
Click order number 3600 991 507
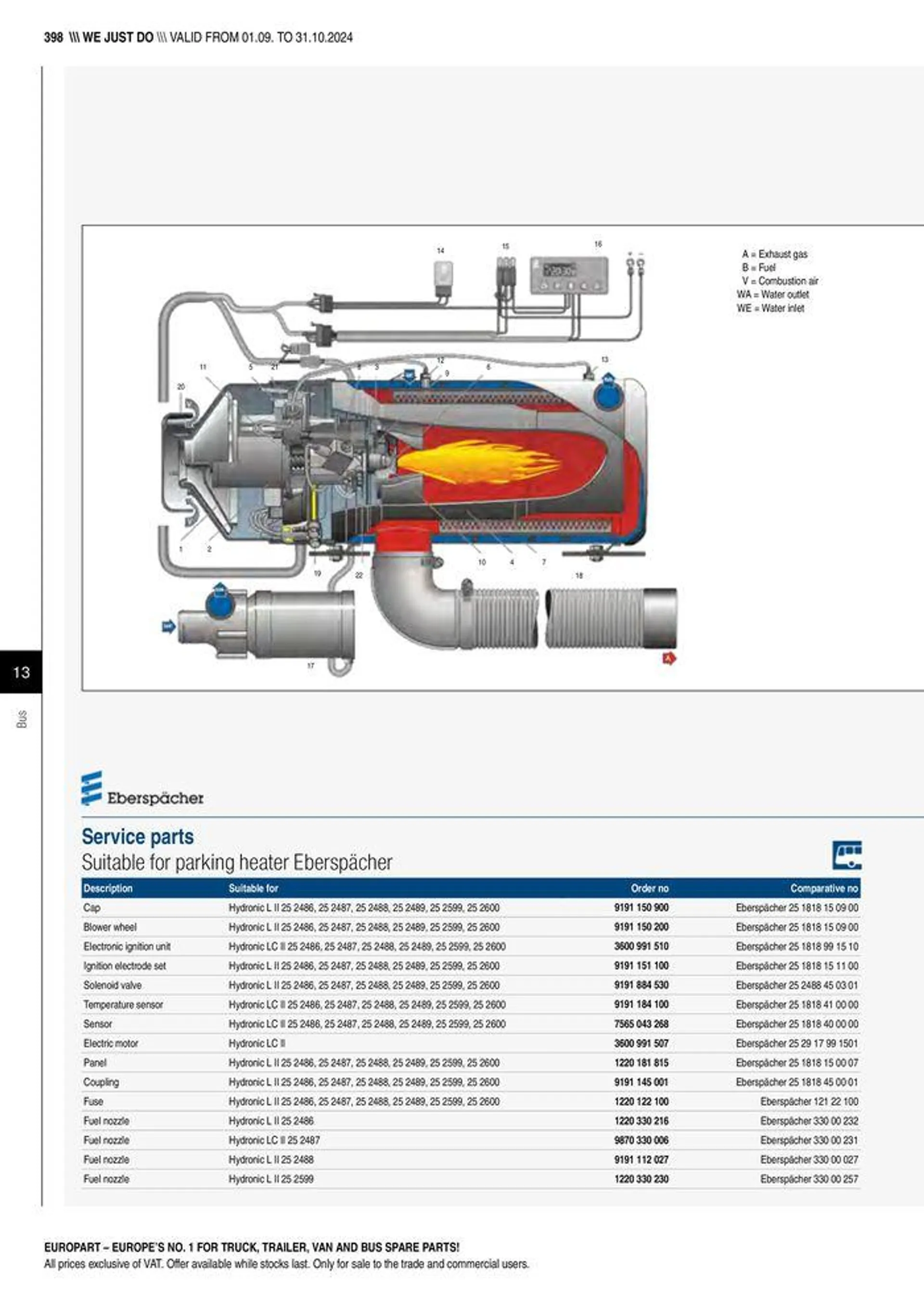[x=641, y=1043]
